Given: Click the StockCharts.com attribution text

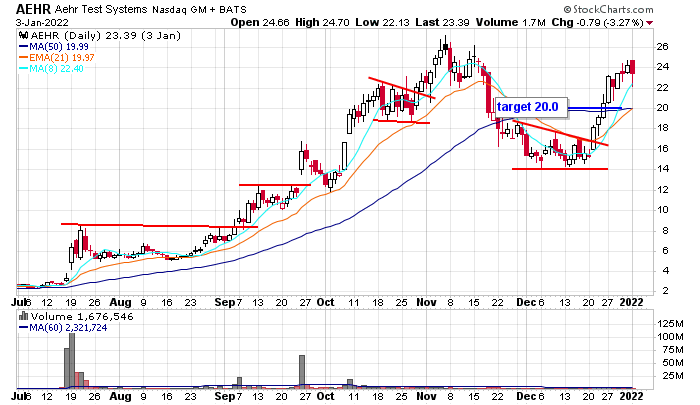Looking at the screenshot, I should pyautogui.click(x=608, y=9).
